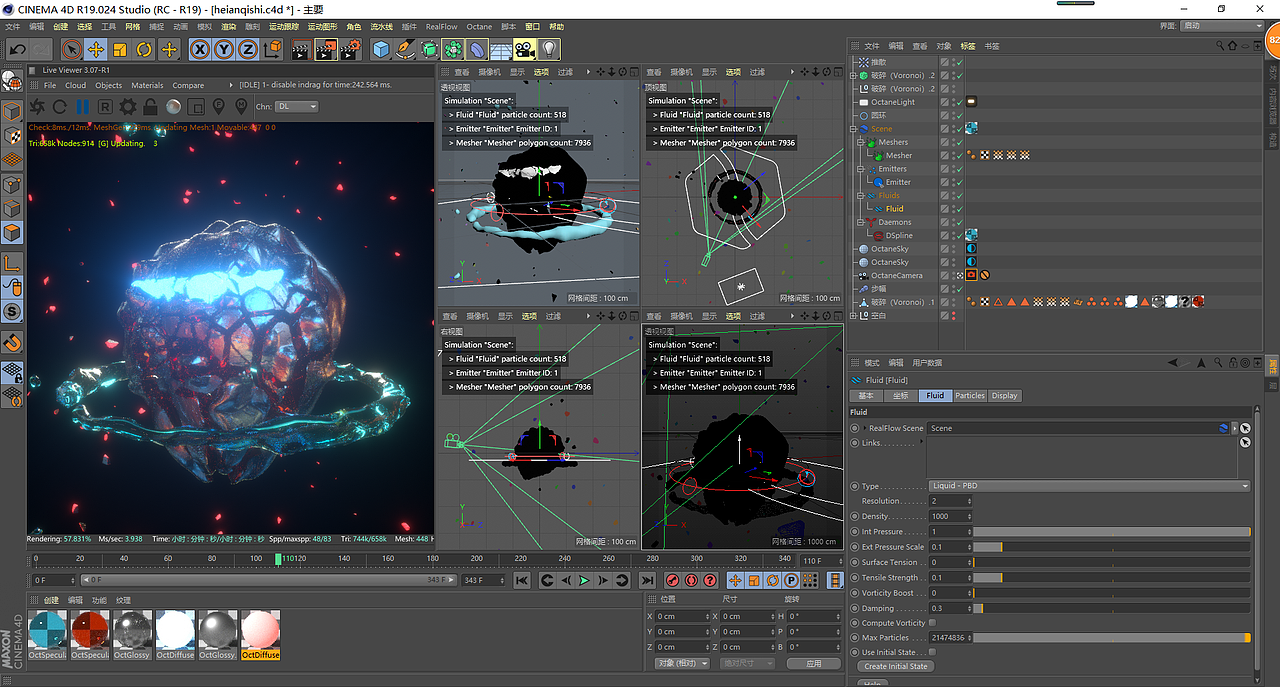Restart the Live Viewer render

(x=60, y=107)
